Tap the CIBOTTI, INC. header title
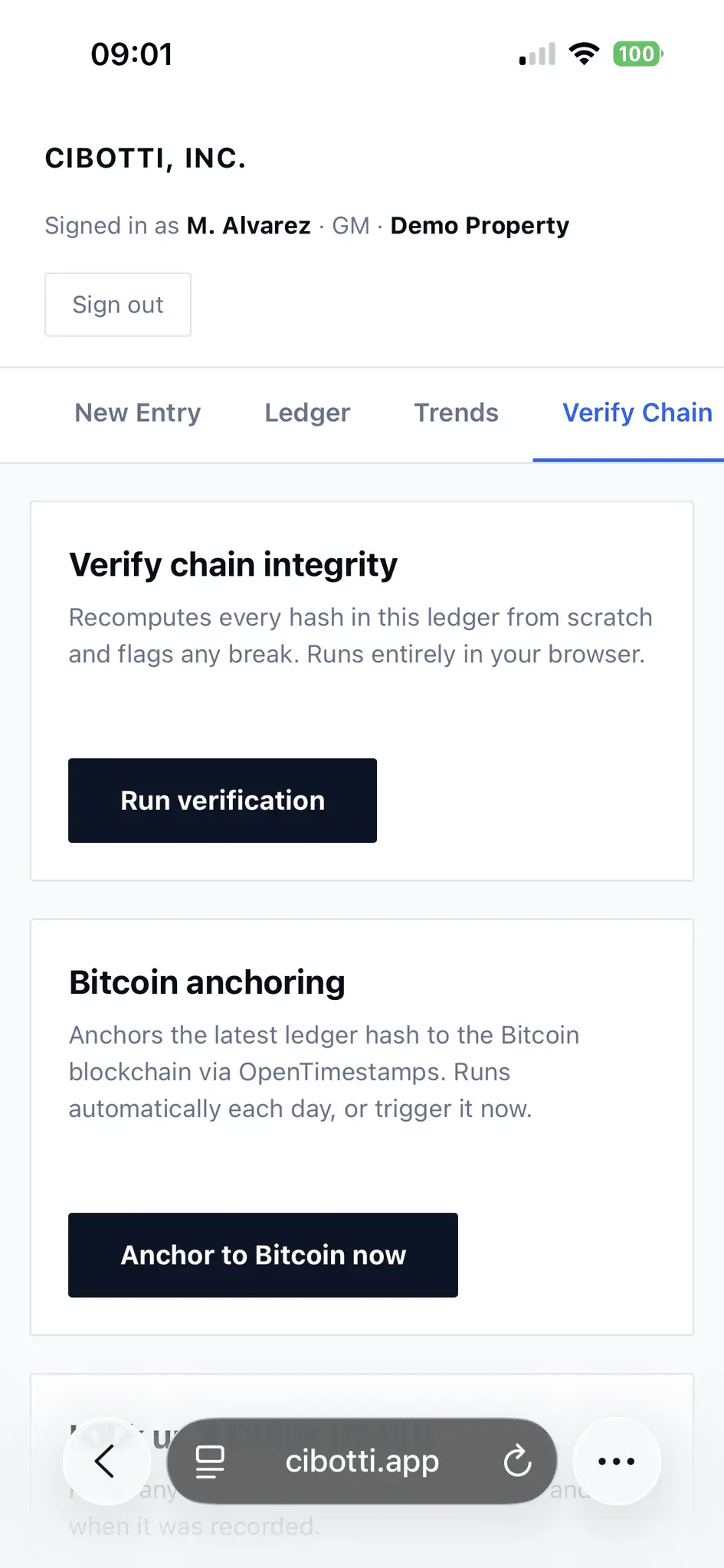The width and height of the screenshot is (724, 1568). [x=146, y=158]
